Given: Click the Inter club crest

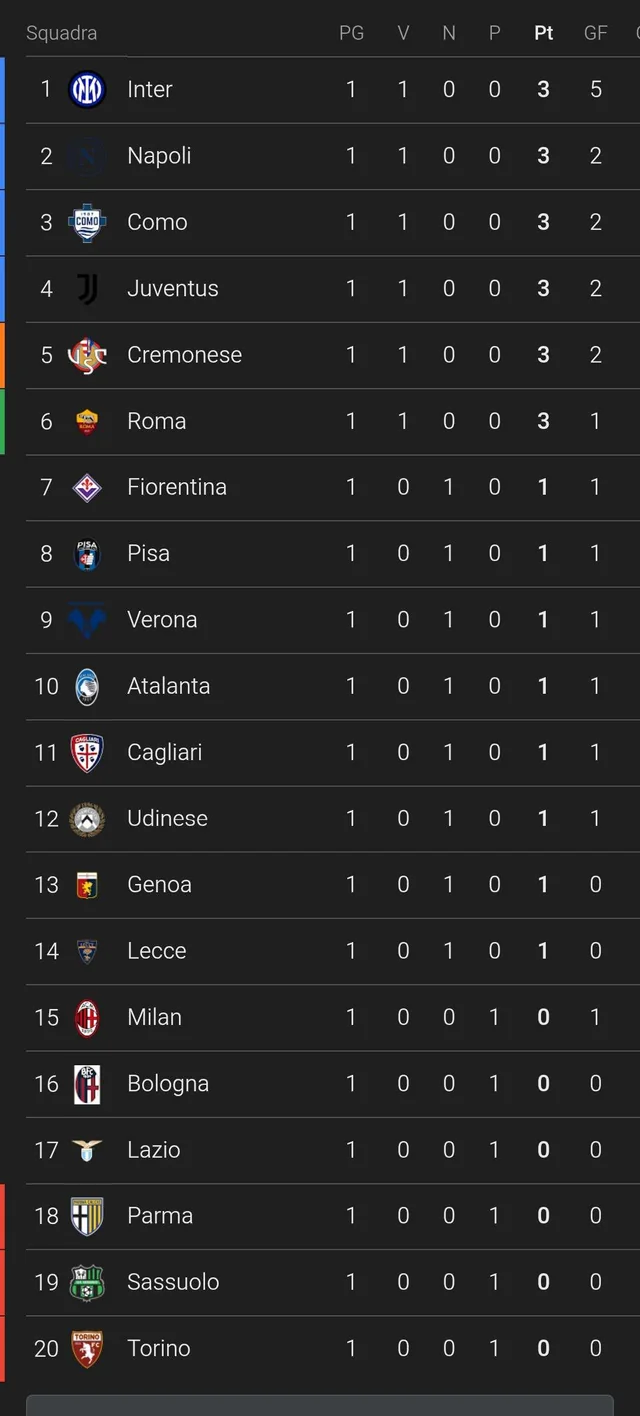Looking at the screenshot, I should pyautogui.click(x=87, y=89).
